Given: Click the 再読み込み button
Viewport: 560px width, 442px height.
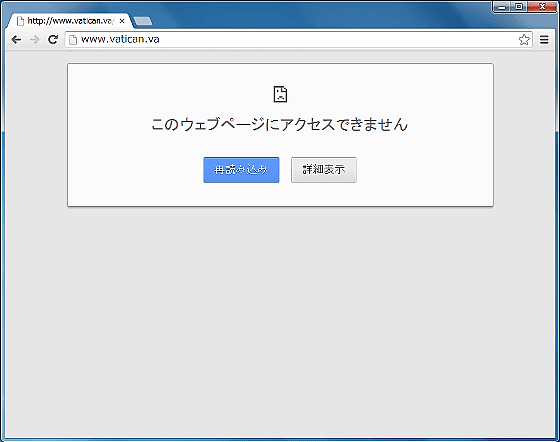Looking at the screenshot, I should pyautogui.click(x=241, y=170).
